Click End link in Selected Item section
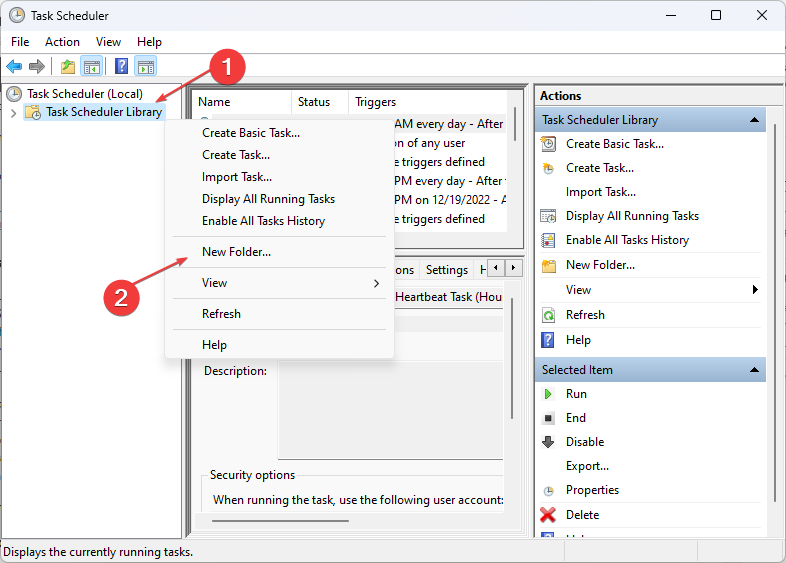This screenshot has height=563, width=786. pyautogui.click(x=575, y=418)
